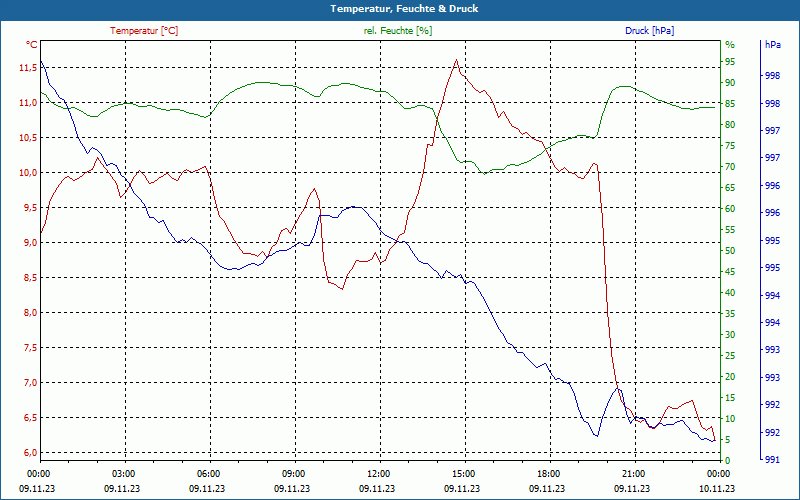Click the '%' unit label on humidity axis
Image resolution: width=800 pixels, height=500 pixels.
(x=730, y=45)
